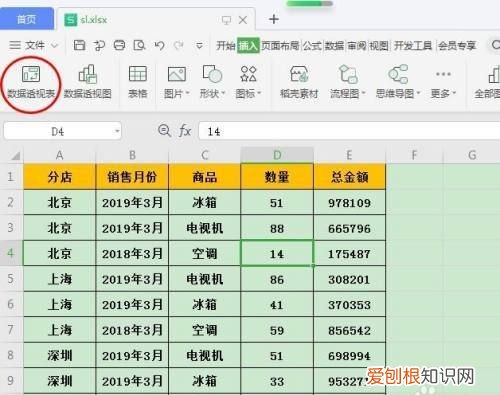Select cell with value 978109
The height and width of the screenshot is (395, 500).
tap(350, 202)
